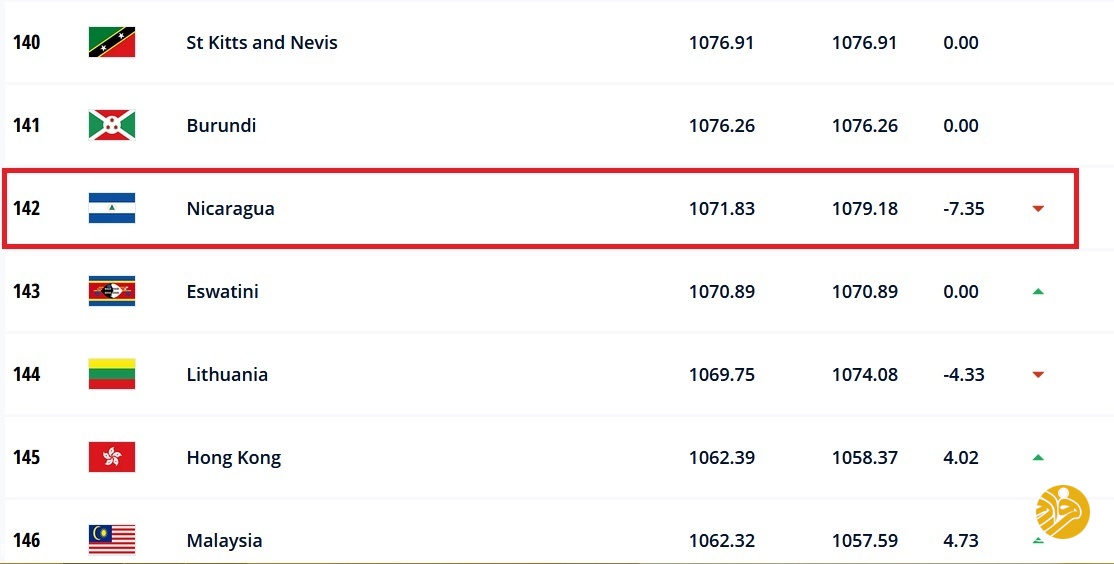Click the Eswatini flag icon
1114x564 pixels.
tap(112, 291)
